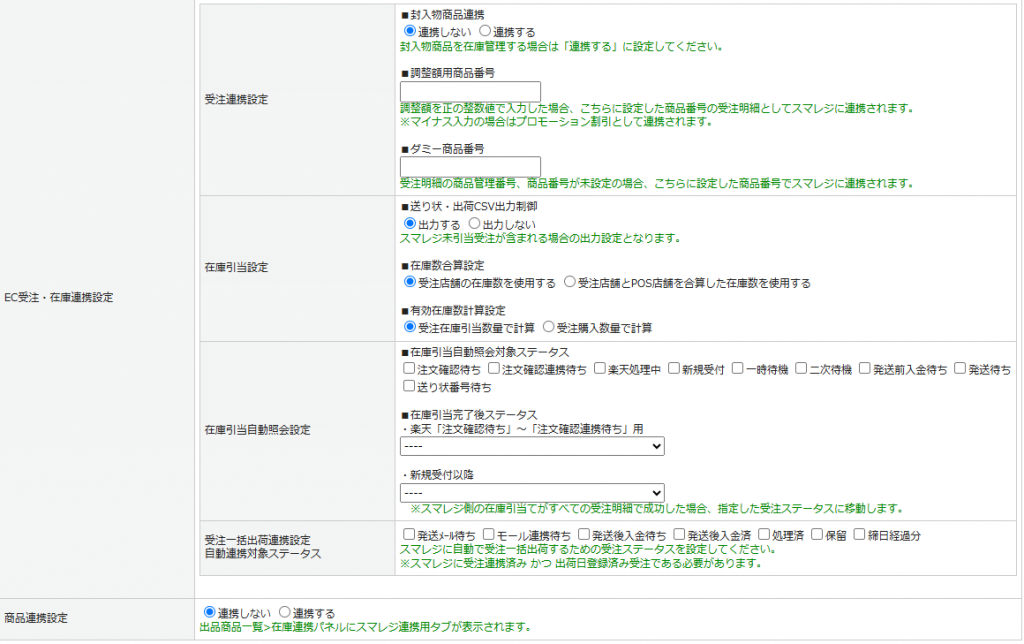Screen dimensions: 1024x644
Task: Focus the 調整額用商品番号 input field
Action: (x=470, y=91)
